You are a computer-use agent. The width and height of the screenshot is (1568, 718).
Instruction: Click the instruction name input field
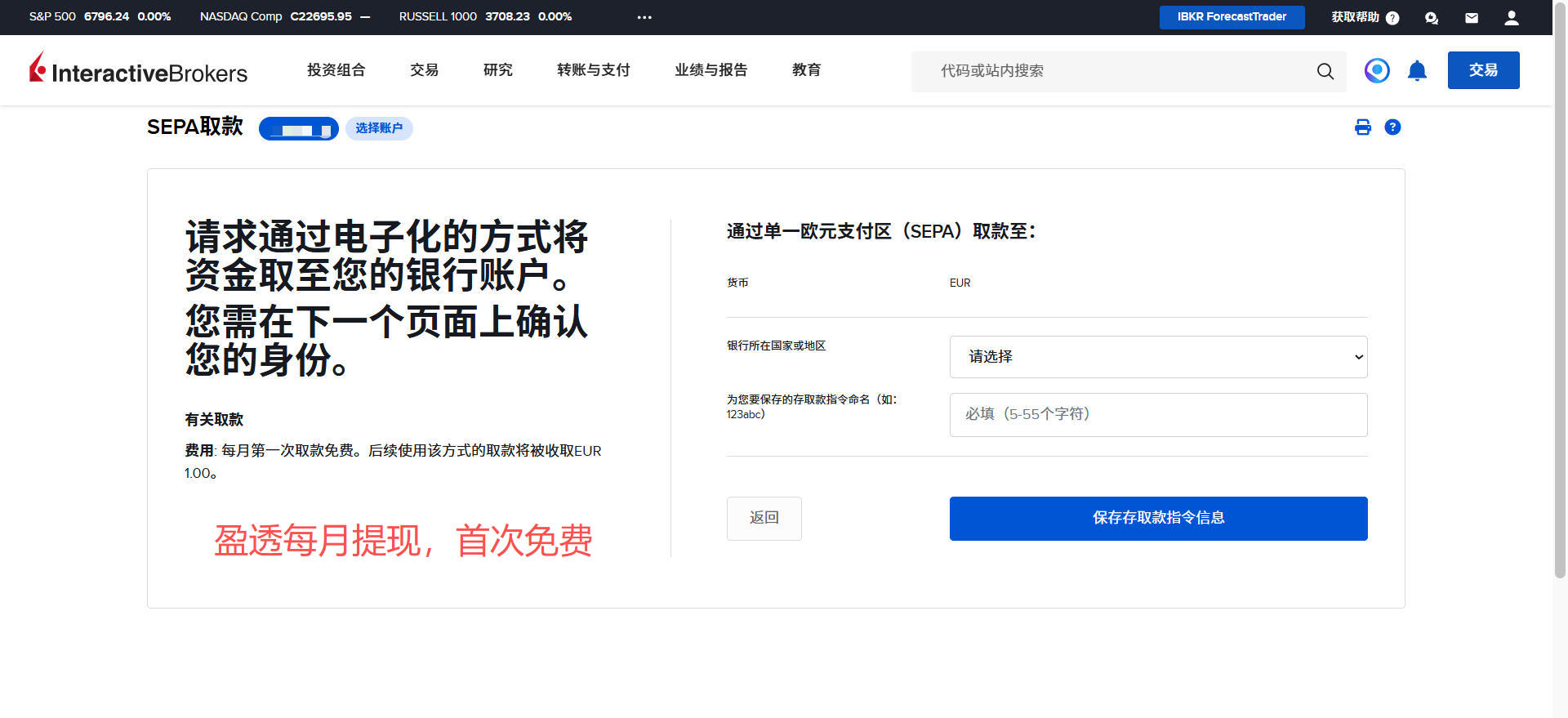click(x=1157, y=415)
